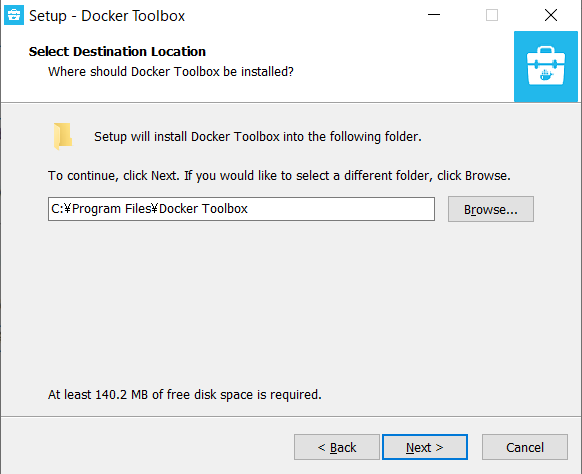Click the 'Setup will install Docker Toolbox' message
The height and width of the screenshot is (474, 582).
[x=258, y=137]
